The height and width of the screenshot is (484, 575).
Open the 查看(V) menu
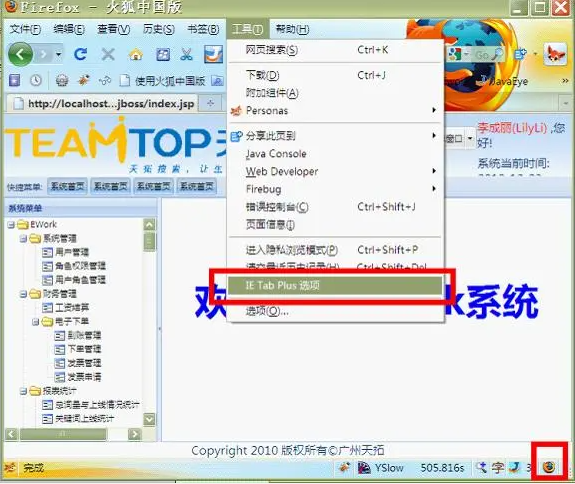[114, 29]
